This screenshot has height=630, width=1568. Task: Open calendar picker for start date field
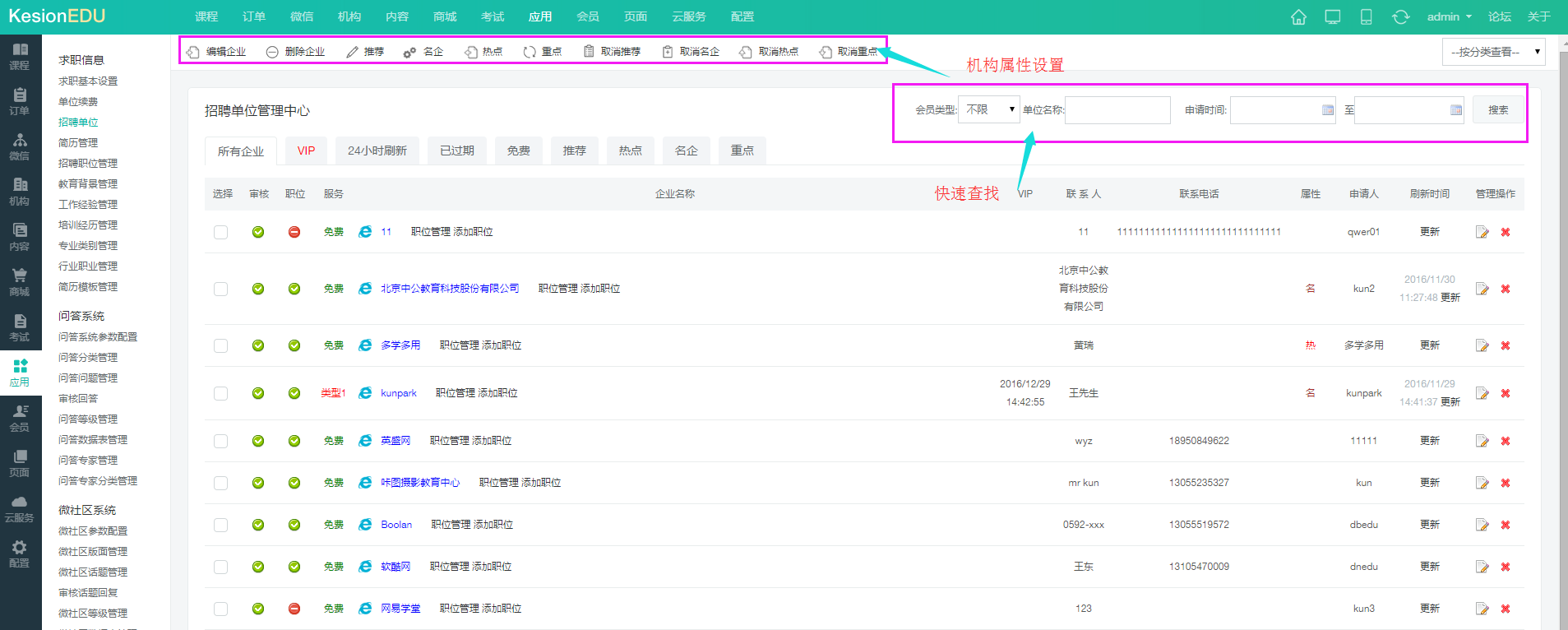(1327, 110)
